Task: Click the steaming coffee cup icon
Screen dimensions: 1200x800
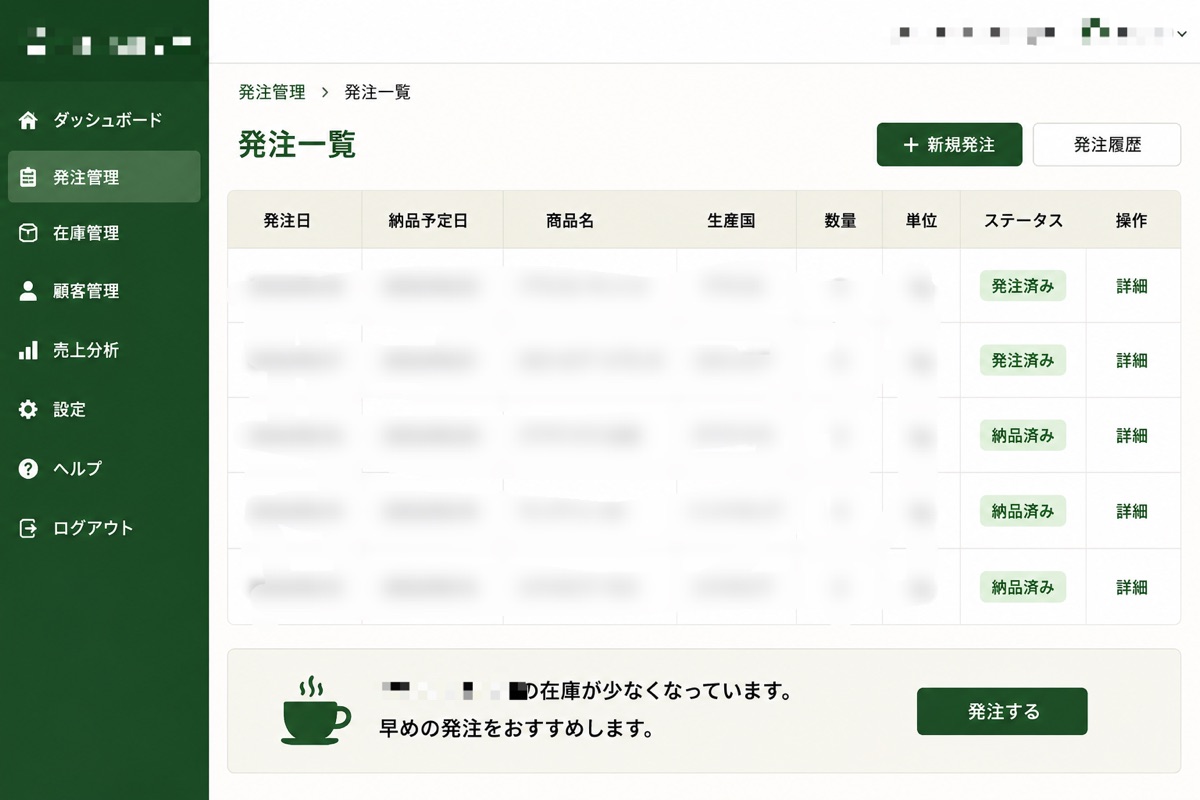Action: pyautogui.click(x=315, y=710)
